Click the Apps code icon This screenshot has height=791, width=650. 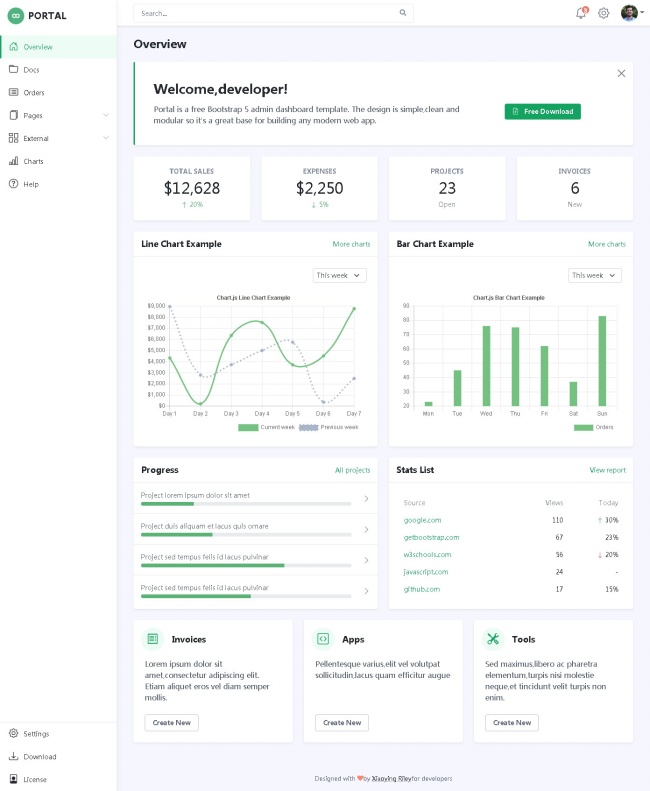click(323, 639)
